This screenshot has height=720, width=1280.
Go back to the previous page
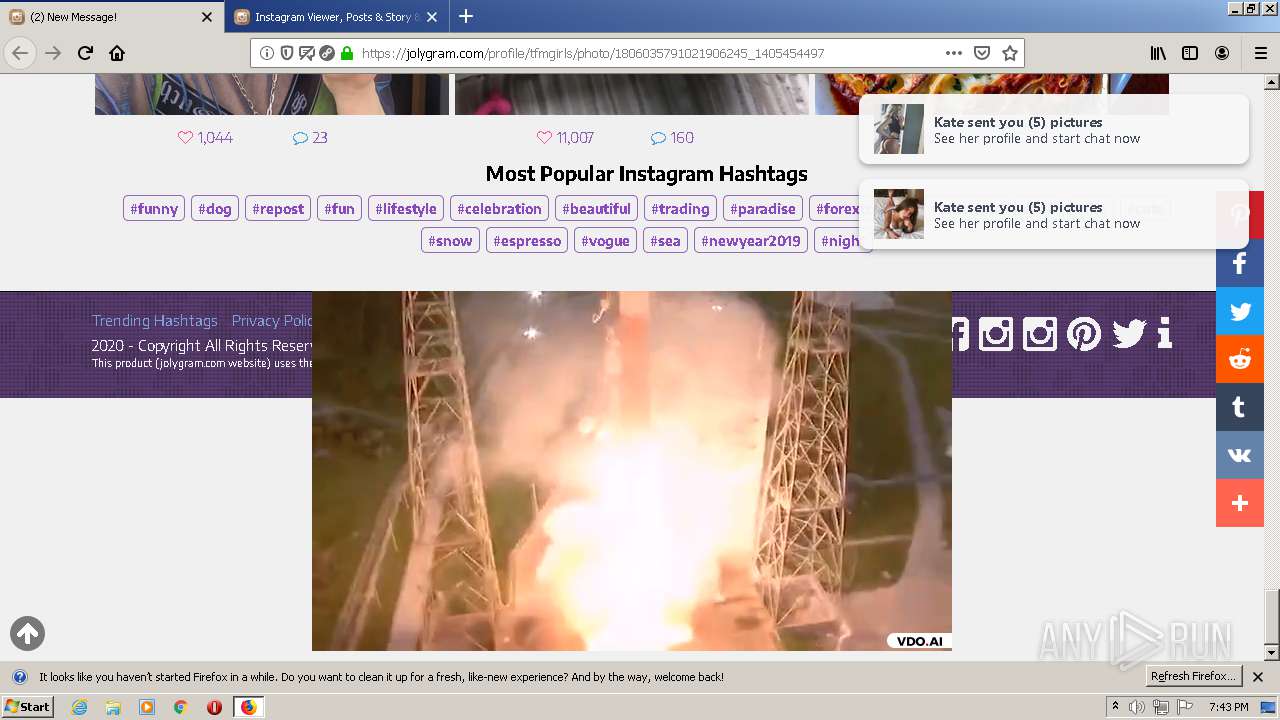tap(20, 53)
